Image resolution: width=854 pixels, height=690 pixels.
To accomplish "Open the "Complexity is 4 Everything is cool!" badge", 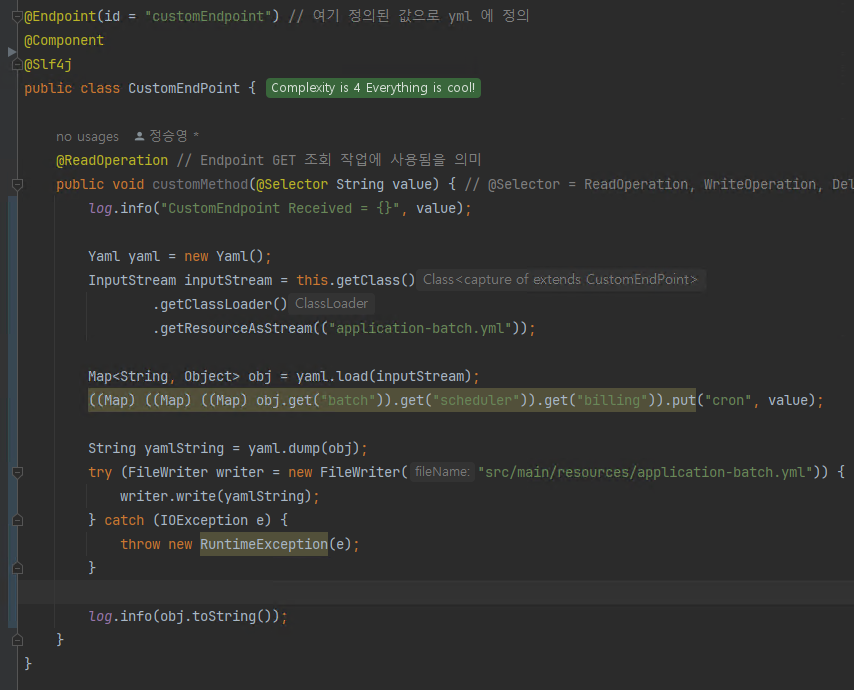I will point(373,88).
